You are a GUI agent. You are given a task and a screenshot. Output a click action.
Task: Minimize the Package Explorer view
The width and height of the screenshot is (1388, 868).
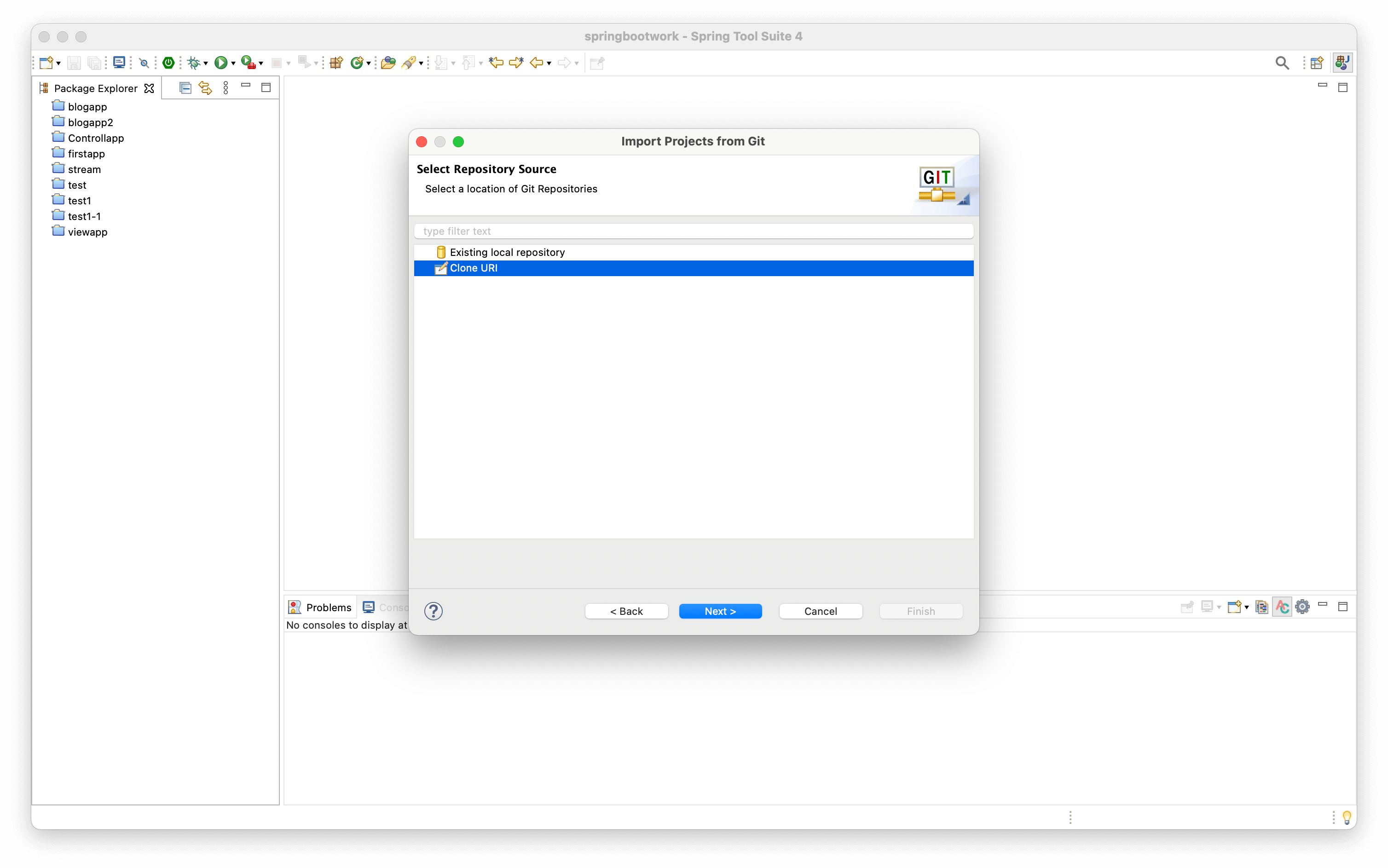coord(246,86)
